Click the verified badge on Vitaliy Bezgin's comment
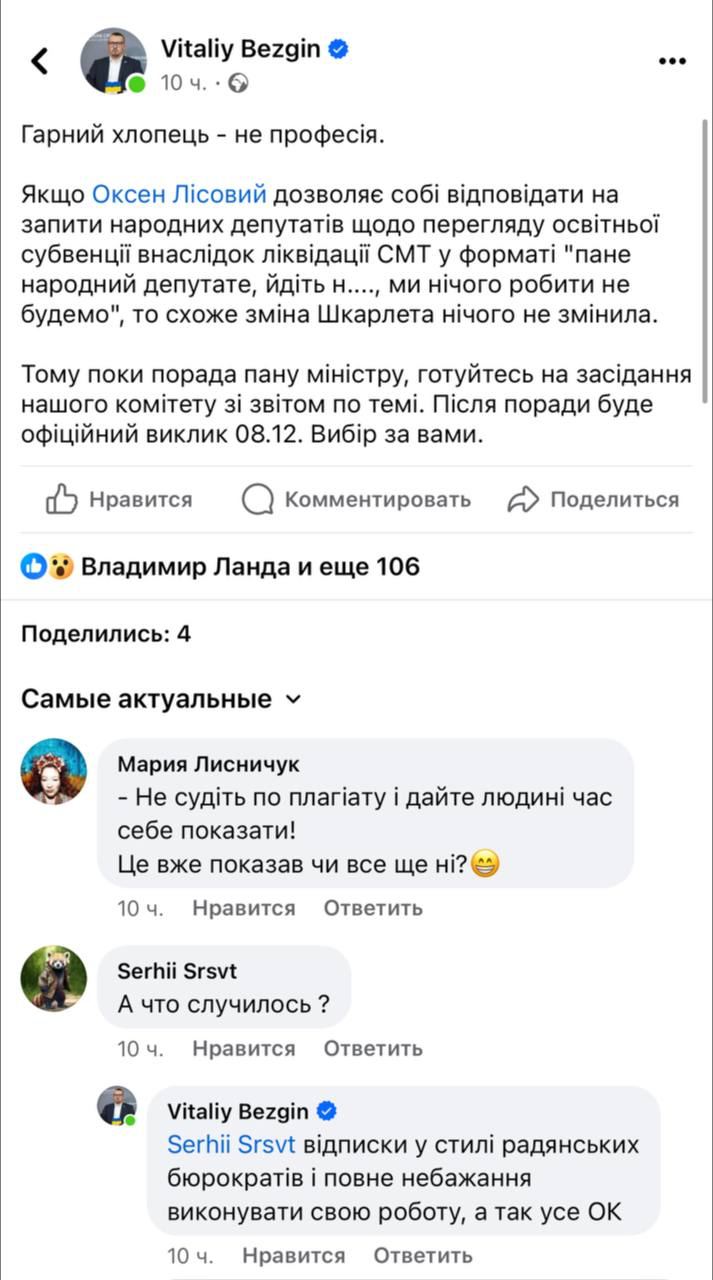Image resolution: width=713 pixels, height=1280 pixels. [x=325, y=1110]
